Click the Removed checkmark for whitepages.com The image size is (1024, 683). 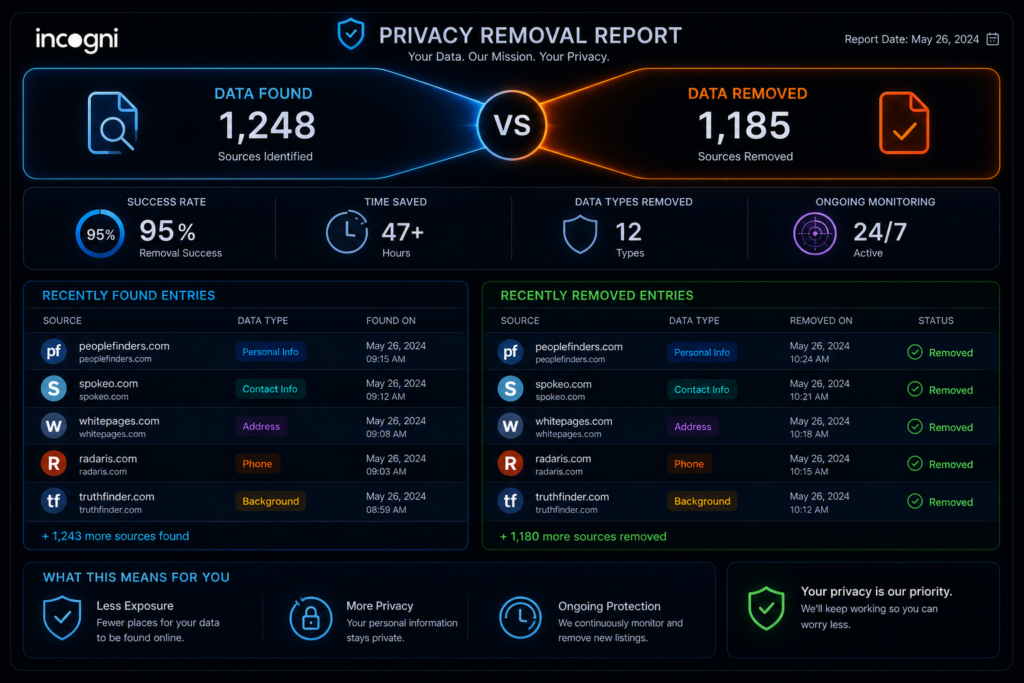point(914,426)
